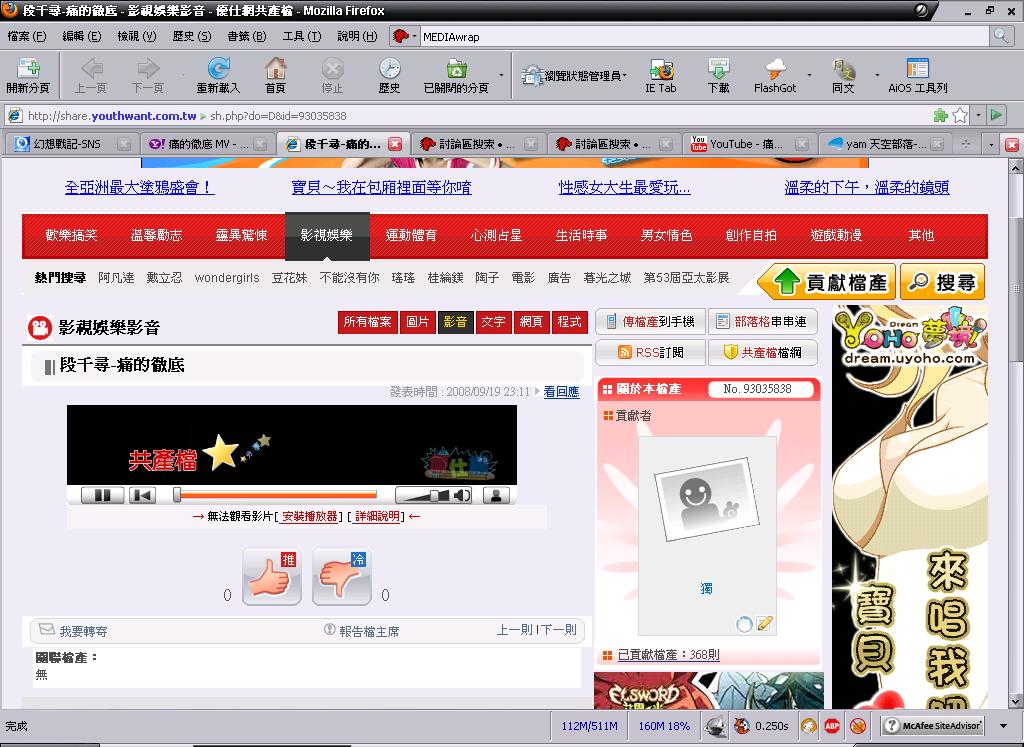Screen dimensions: 1024x747
Task: Mute the player with speaker icon
Action: click(x=462, y=496)
